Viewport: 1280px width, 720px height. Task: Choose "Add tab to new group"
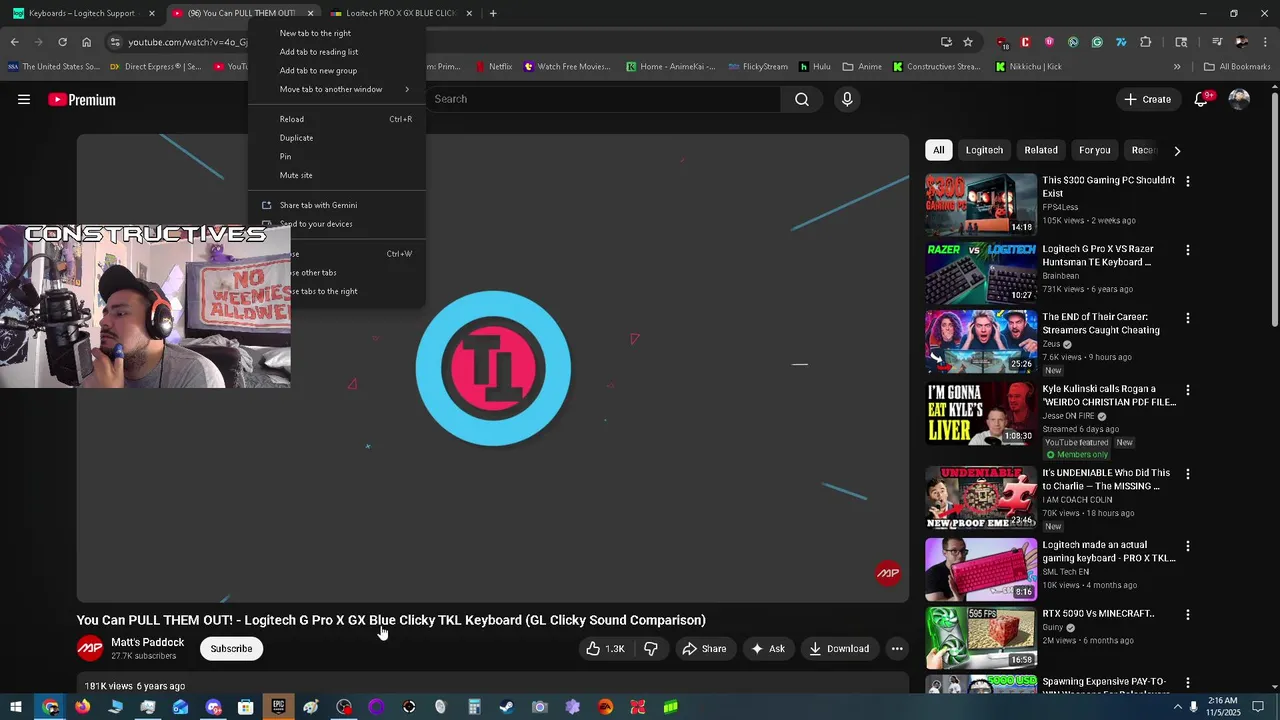click(337, 71)
